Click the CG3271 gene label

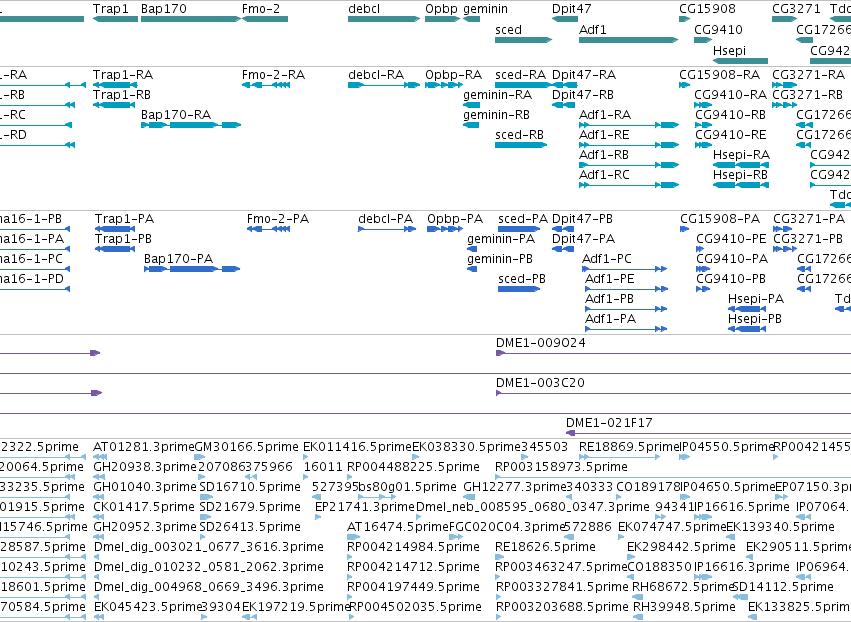(x=796, y=9)
